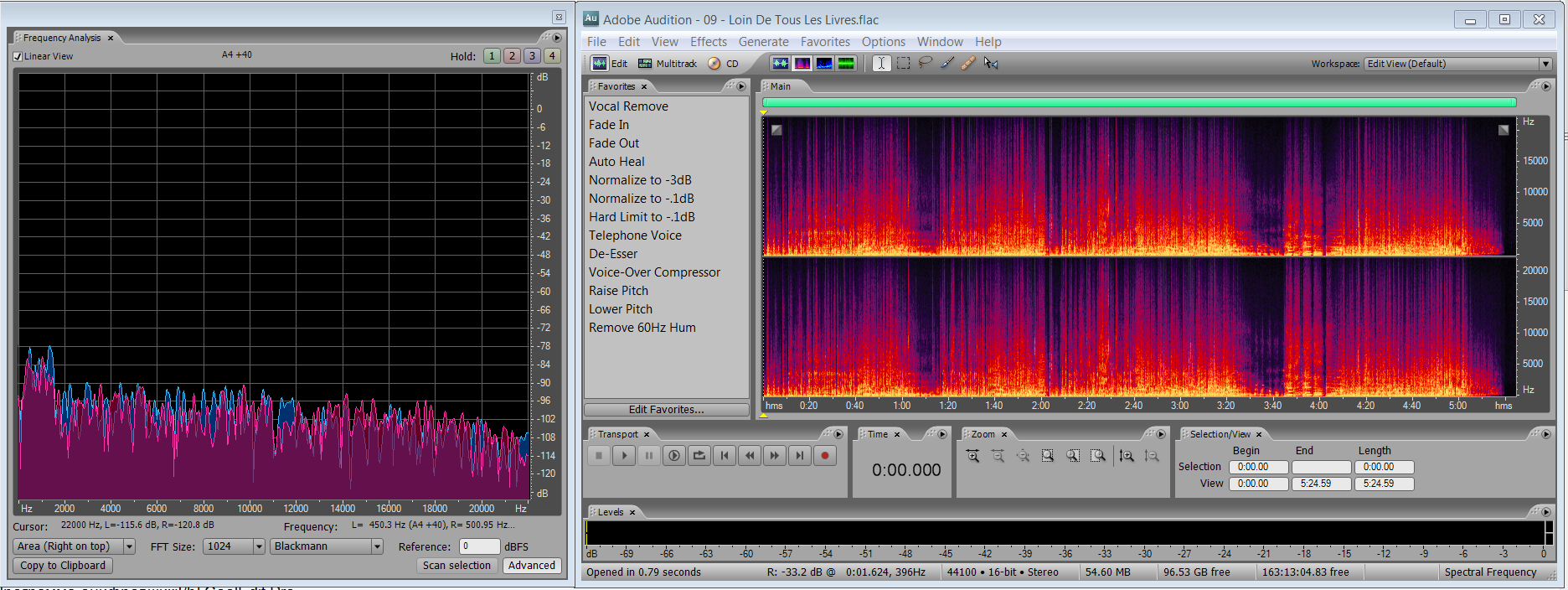Open the Generate menu
1568x590 pixels.
click(763, 42)
